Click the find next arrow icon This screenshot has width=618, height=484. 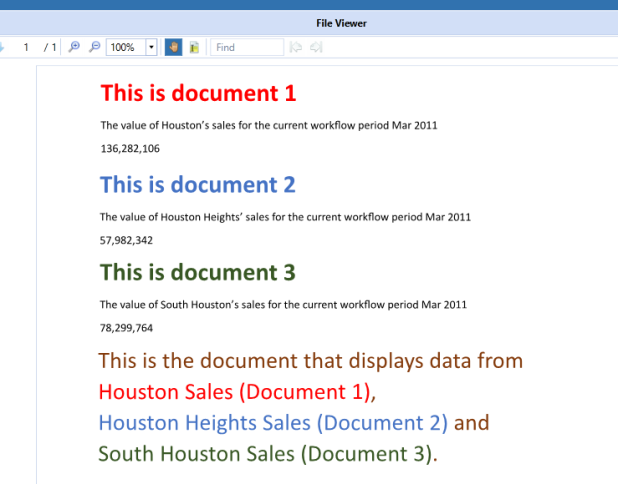coord(316,47)
